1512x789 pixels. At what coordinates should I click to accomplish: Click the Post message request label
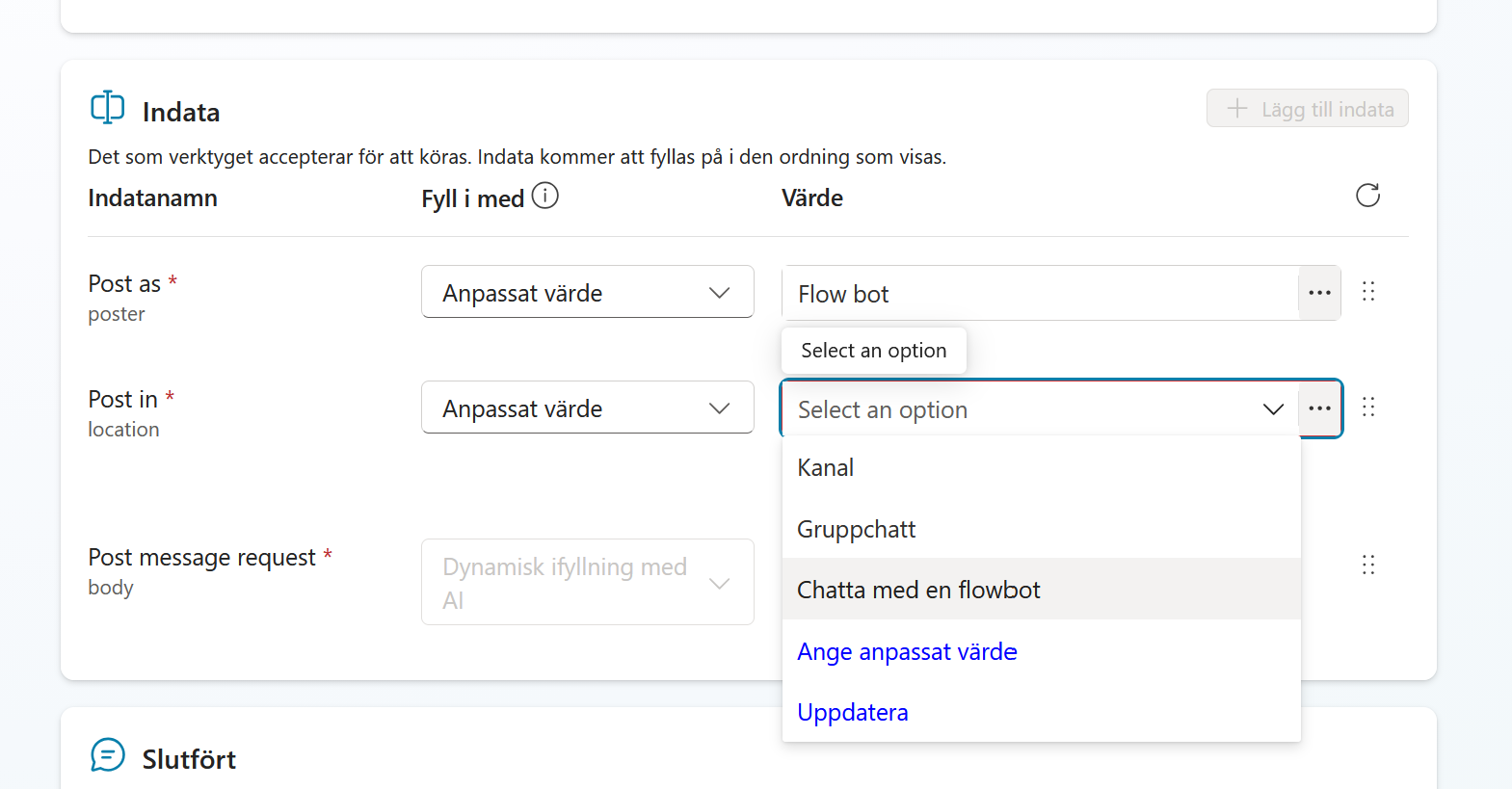coord(202,558)
